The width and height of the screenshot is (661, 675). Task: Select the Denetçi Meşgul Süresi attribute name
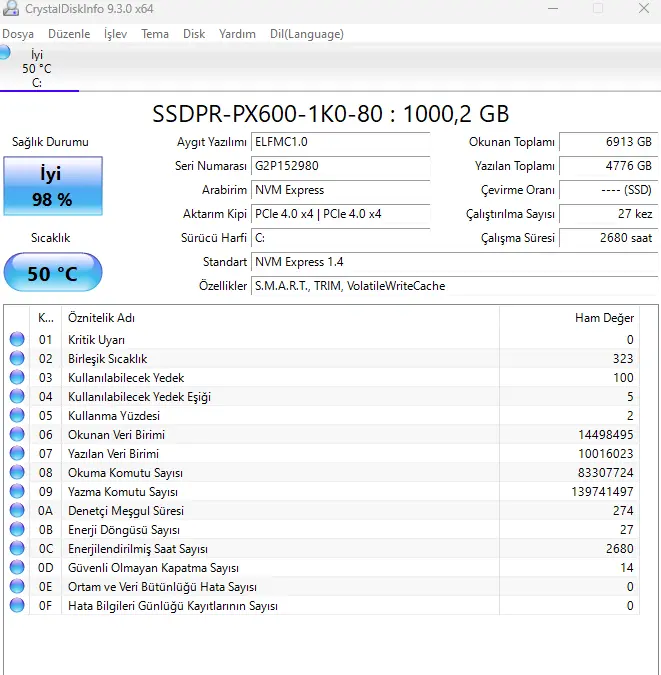coord(126,511)
